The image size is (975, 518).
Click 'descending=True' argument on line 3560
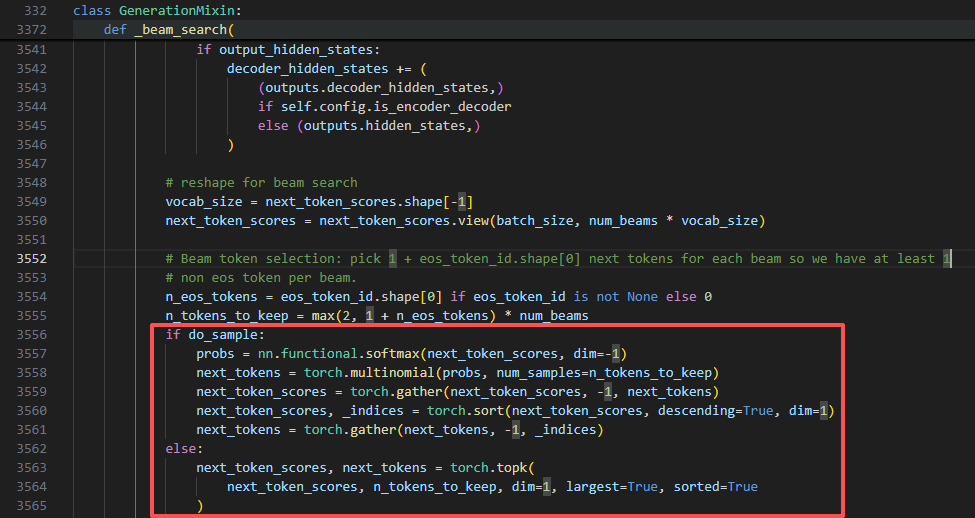pyautogui.click(x=715, y=410)
